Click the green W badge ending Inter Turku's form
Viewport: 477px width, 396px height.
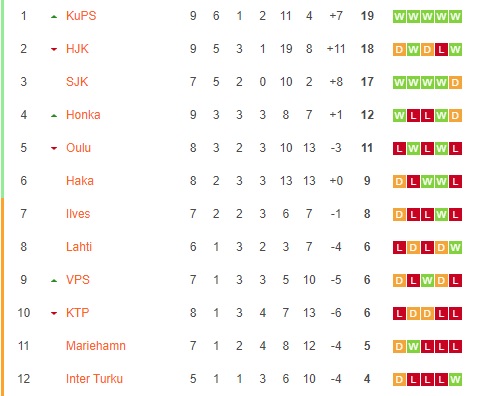(x=455, y=380)
